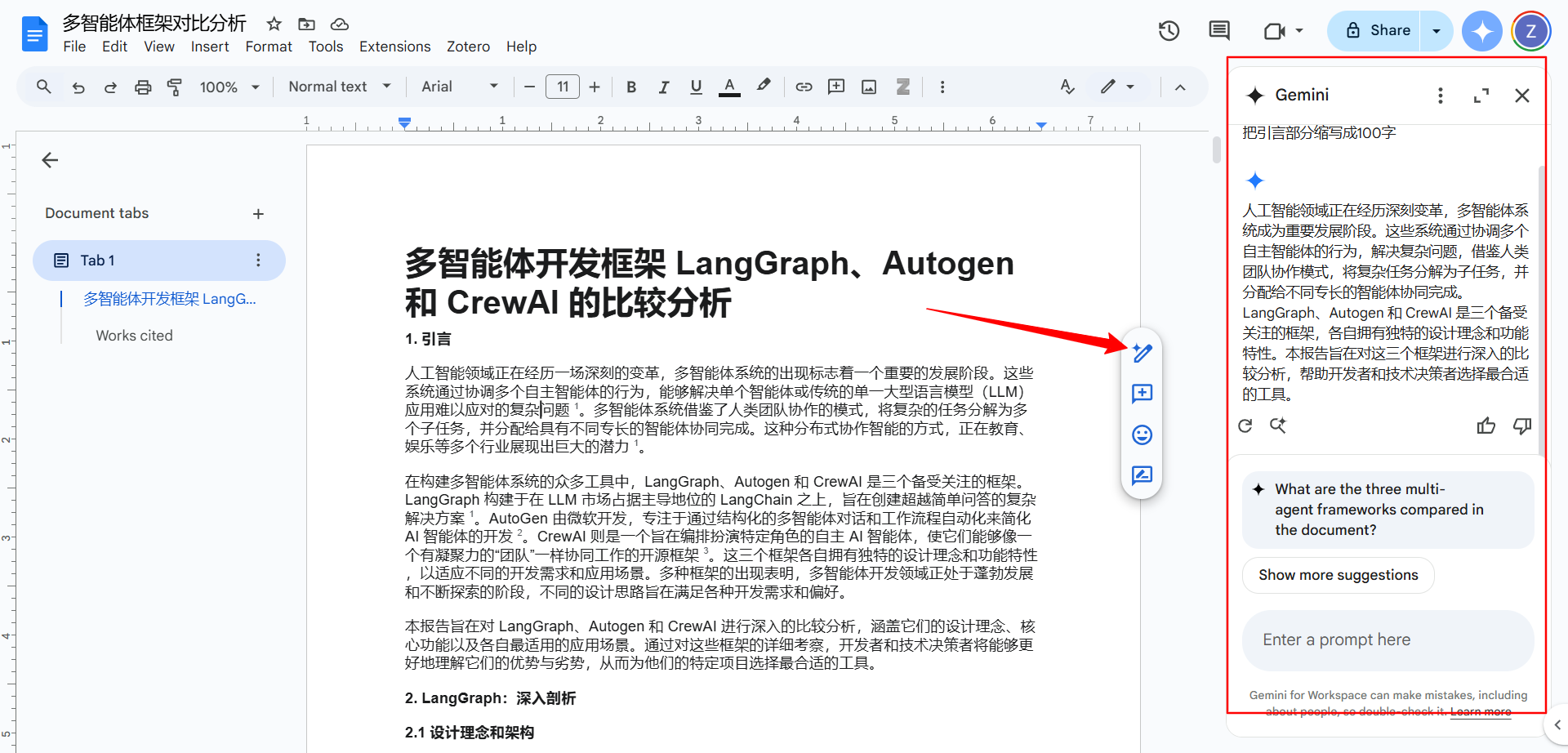The height and width of the screenshot is (753, 1568).
Task: Click the font size field
Action: [x=563, y=87]
